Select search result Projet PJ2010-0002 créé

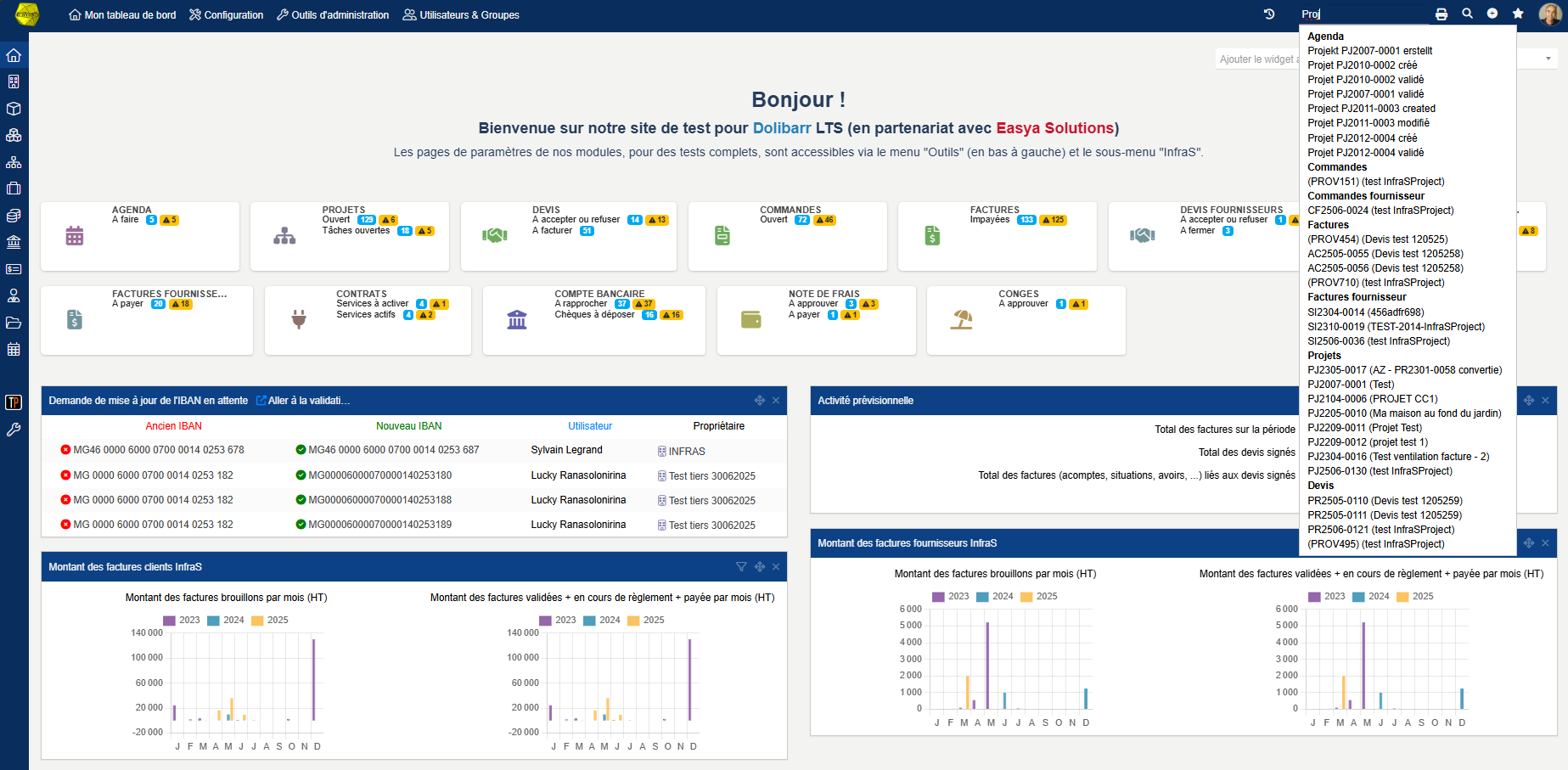[1362, 65]
